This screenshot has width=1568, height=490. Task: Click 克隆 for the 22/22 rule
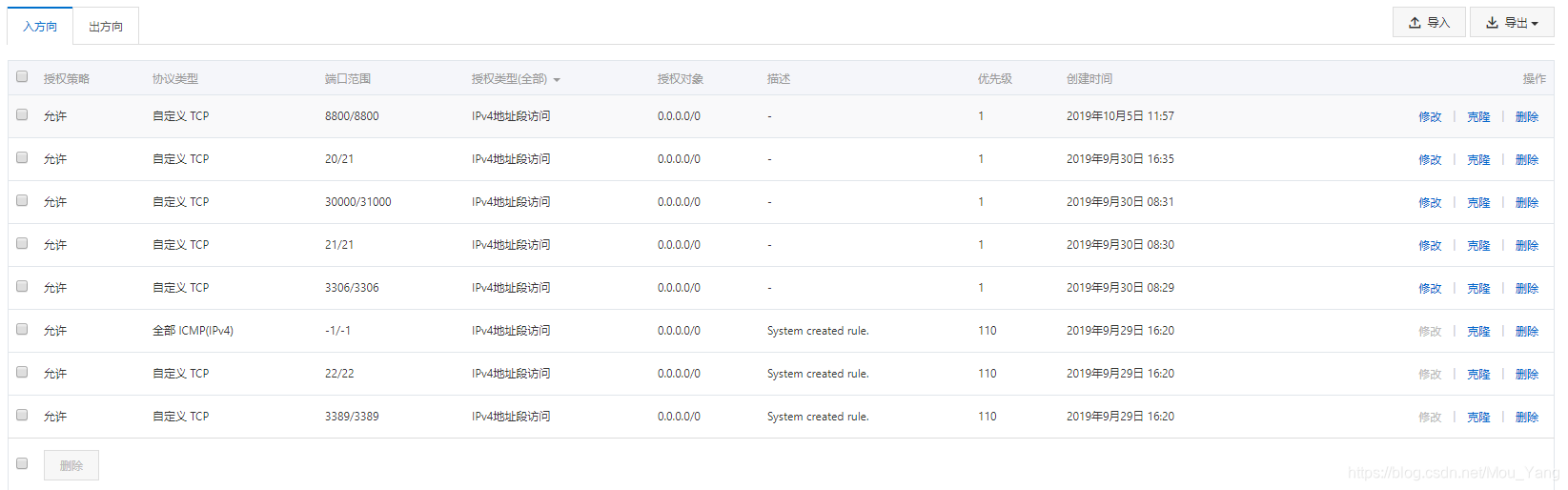(x=1478, y=375)
